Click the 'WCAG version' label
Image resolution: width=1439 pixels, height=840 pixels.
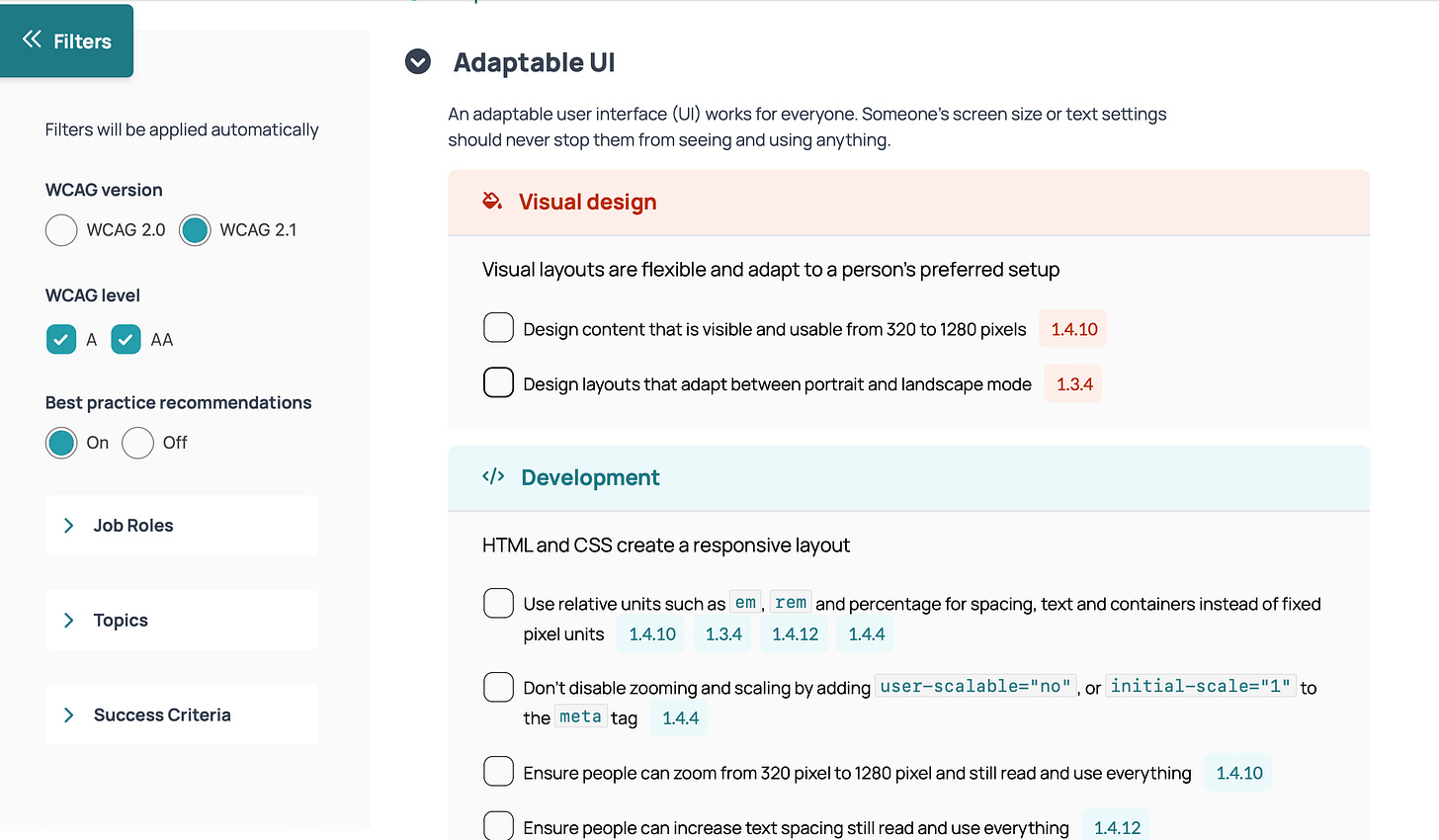click(x=104, y=190)
